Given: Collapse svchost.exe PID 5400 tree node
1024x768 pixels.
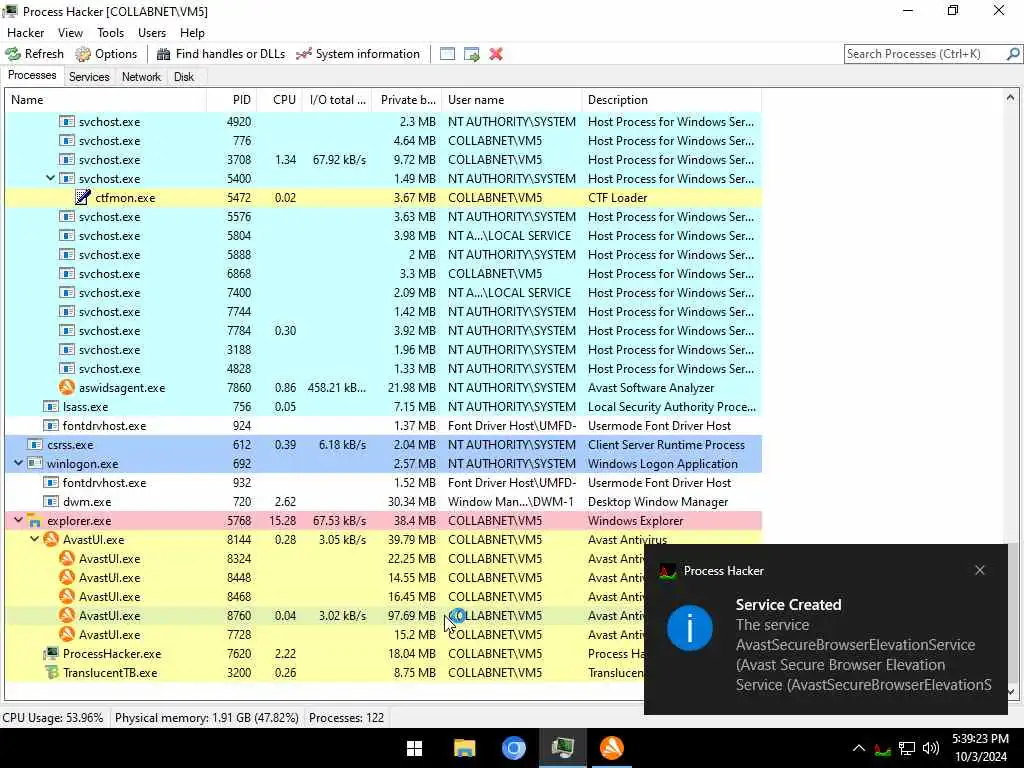Looking at the screenshot, I should pyautogui.click(x=50, y=178).
